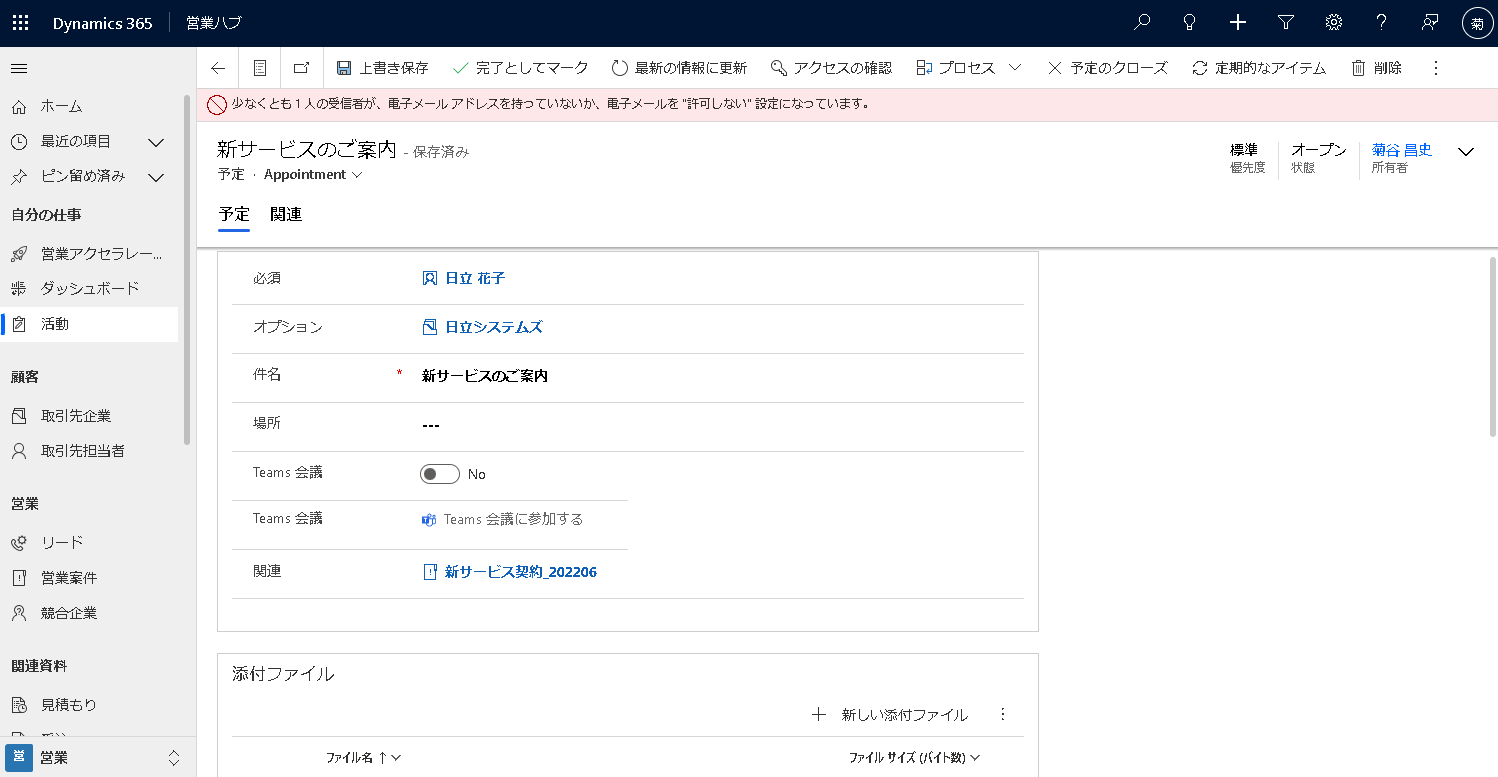Expand ピン留め済み chevron in sidebar
Viewport: 1498px width, 777px height.
[156, 177]
